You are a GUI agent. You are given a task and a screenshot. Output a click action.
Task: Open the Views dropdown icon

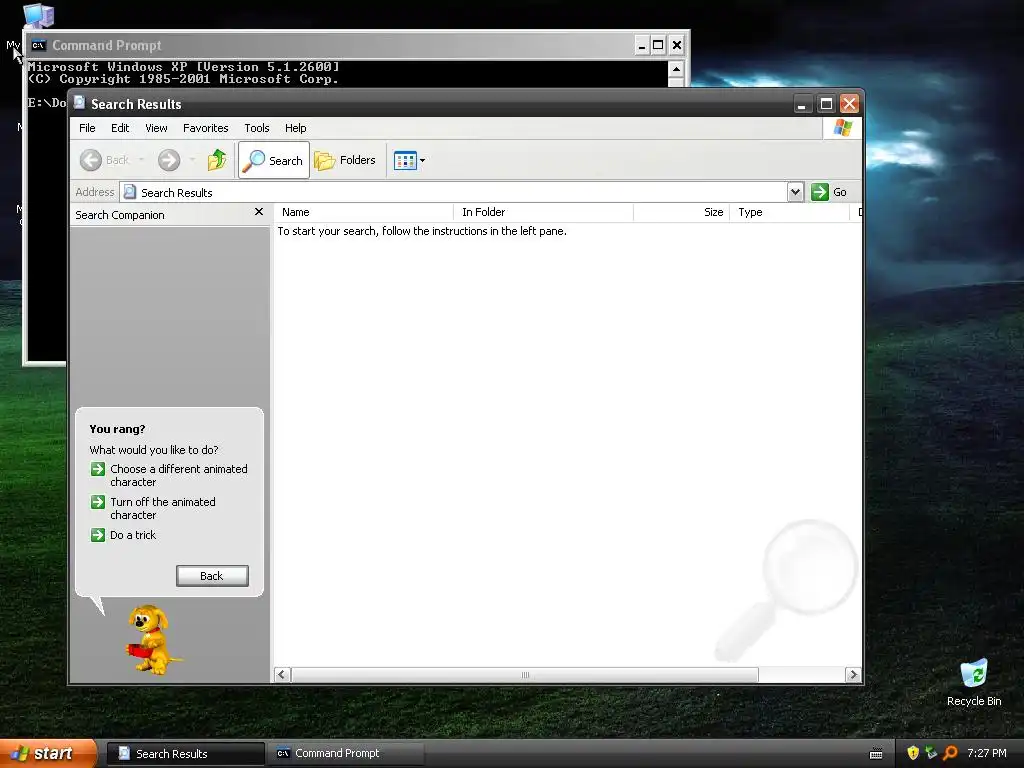[x=409, y=160]
